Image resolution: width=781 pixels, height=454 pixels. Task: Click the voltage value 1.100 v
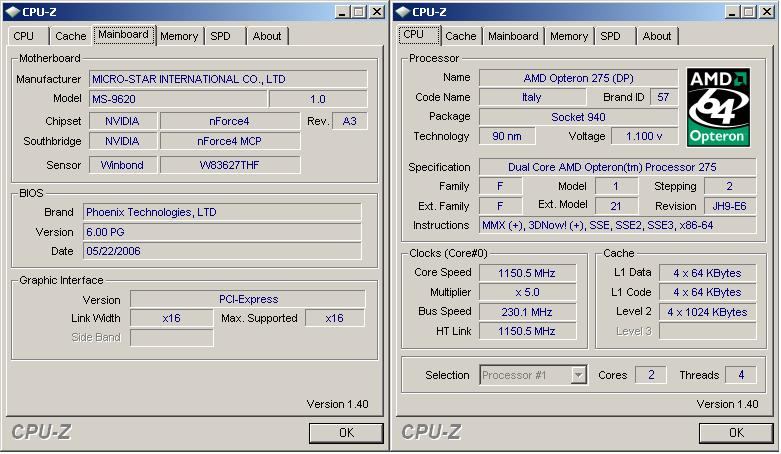pyautogui.click(x=644, y=136)
